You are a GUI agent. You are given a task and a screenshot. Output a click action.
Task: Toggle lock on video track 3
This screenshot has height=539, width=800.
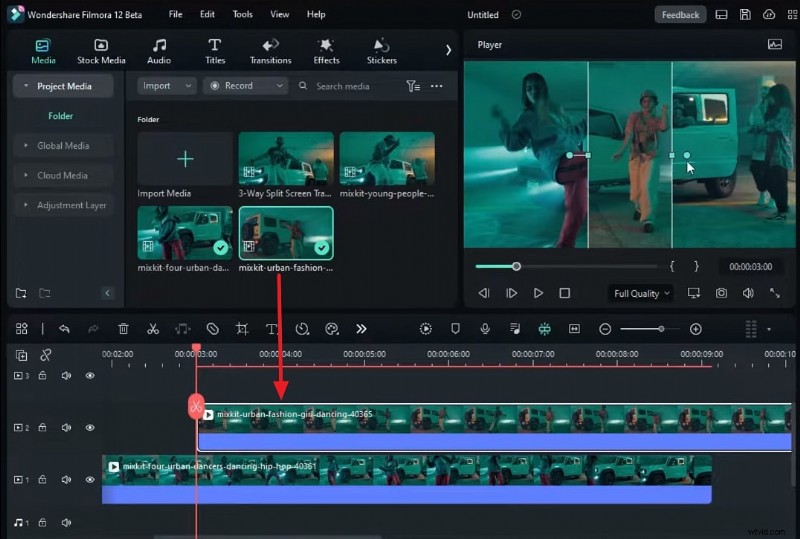click(42, 376)
